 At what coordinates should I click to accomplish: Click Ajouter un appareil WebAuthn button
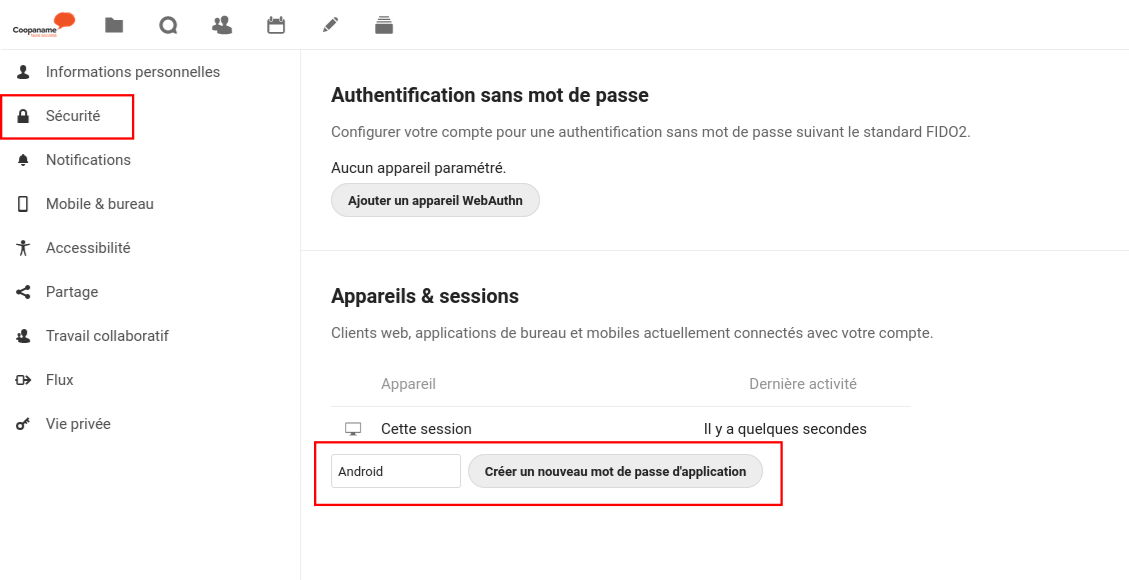[x=435, y=200]
